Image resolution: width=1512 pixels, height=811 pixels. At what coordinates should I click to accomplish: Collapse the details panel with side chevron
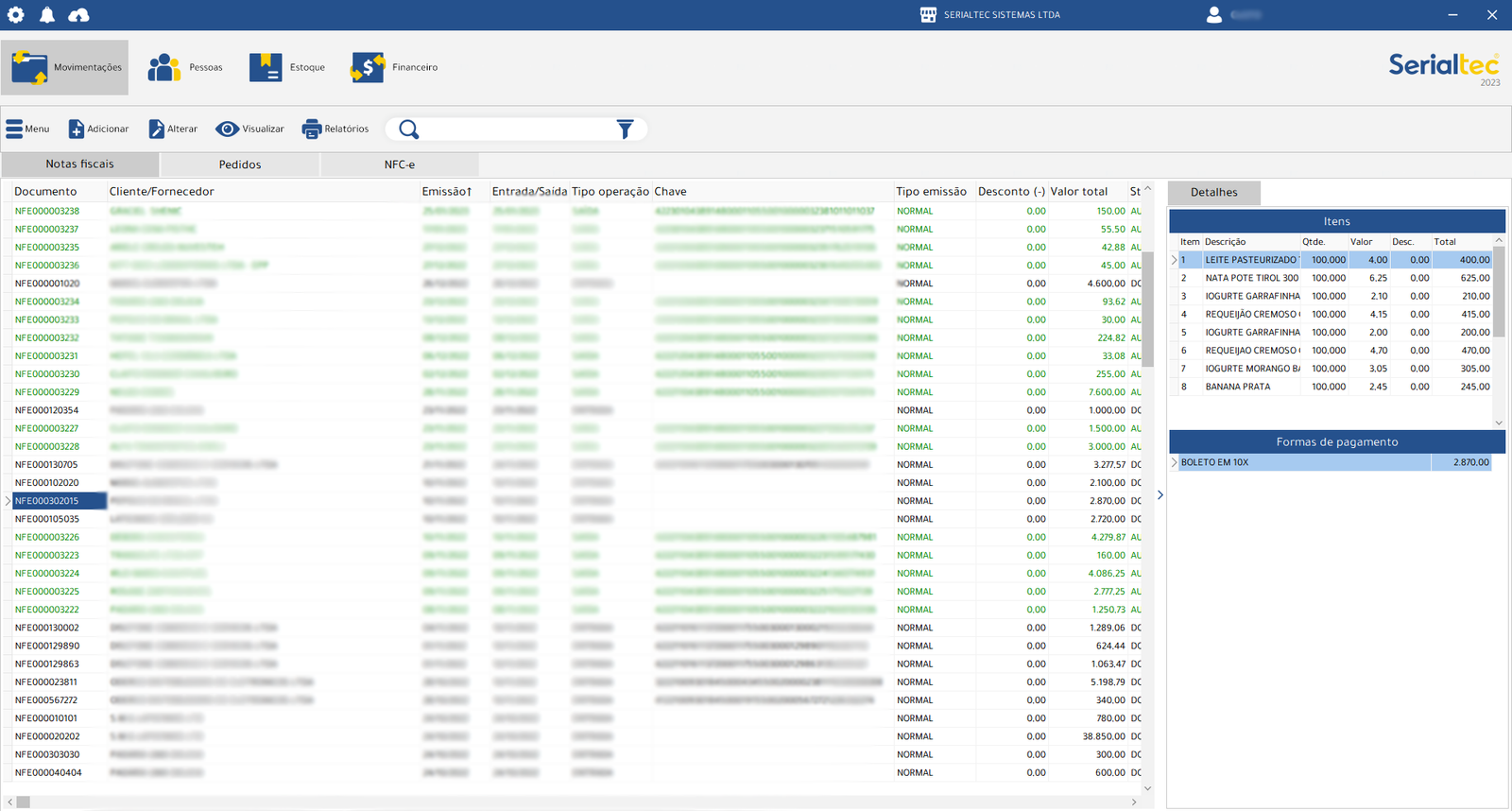pos(1160,494)
